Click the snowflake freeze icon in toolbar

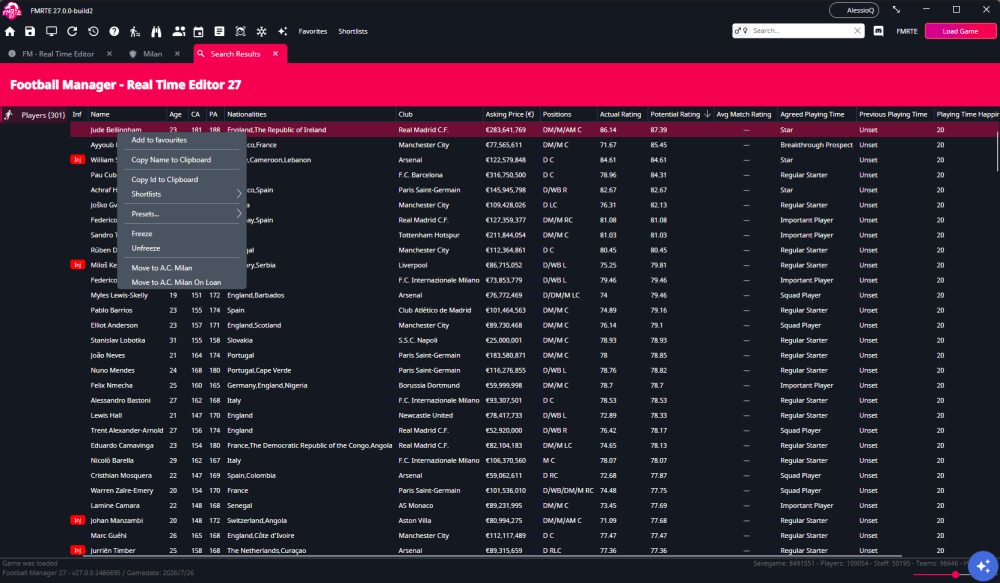tap(261, 31)
